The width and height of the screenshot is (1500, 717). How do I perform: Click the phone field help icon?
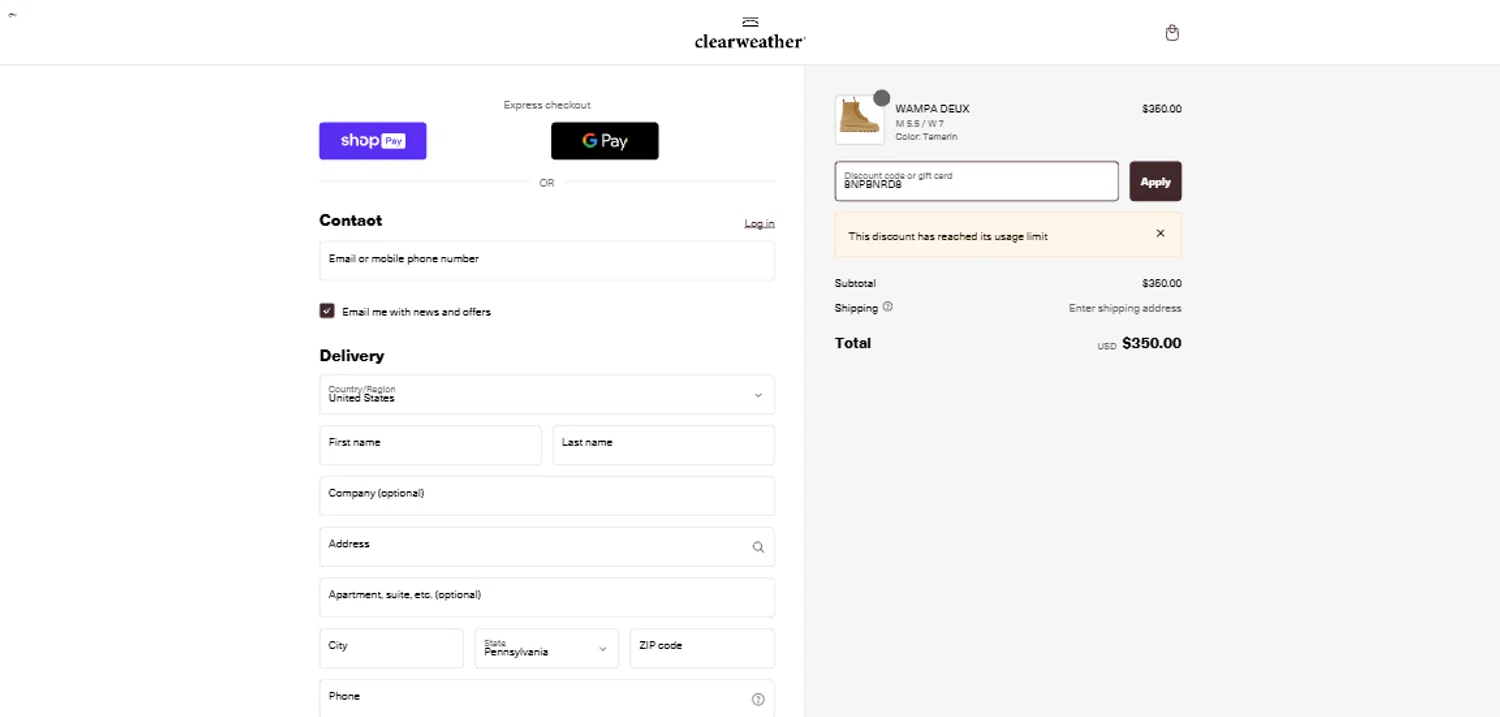click(x=758, y=699)
